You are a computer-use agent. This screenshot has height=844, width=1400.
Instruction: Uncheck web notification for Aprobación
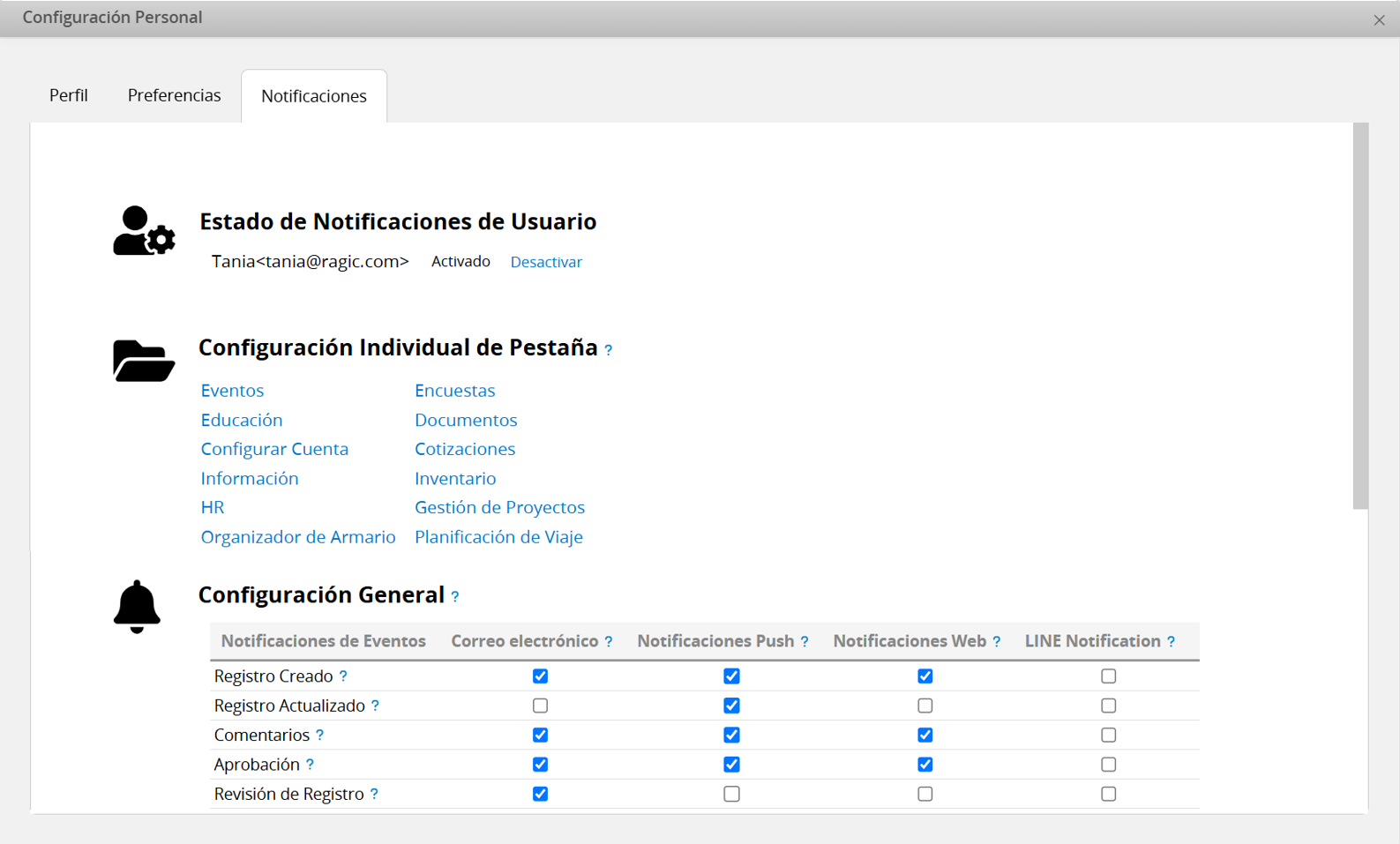[925, 765]
